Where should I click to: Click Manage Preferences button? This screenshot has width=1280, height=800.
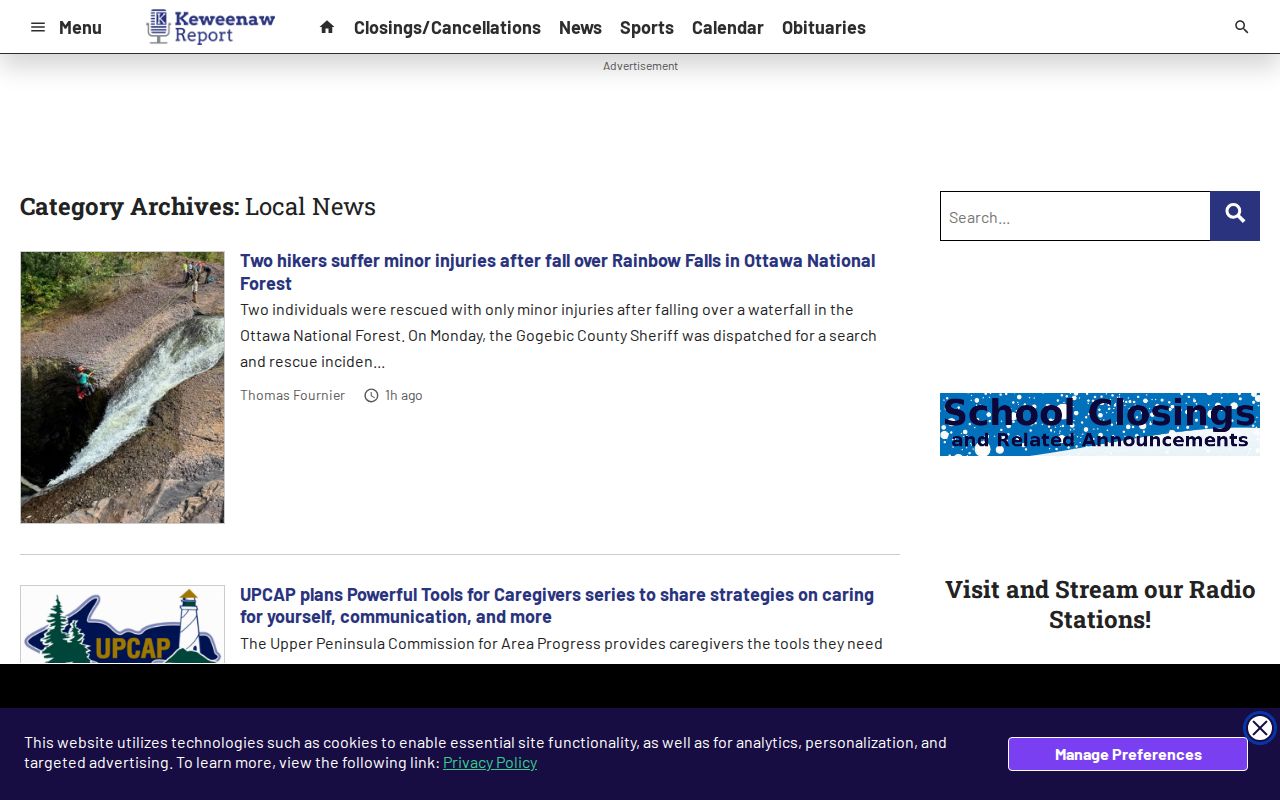[1128, 754]
